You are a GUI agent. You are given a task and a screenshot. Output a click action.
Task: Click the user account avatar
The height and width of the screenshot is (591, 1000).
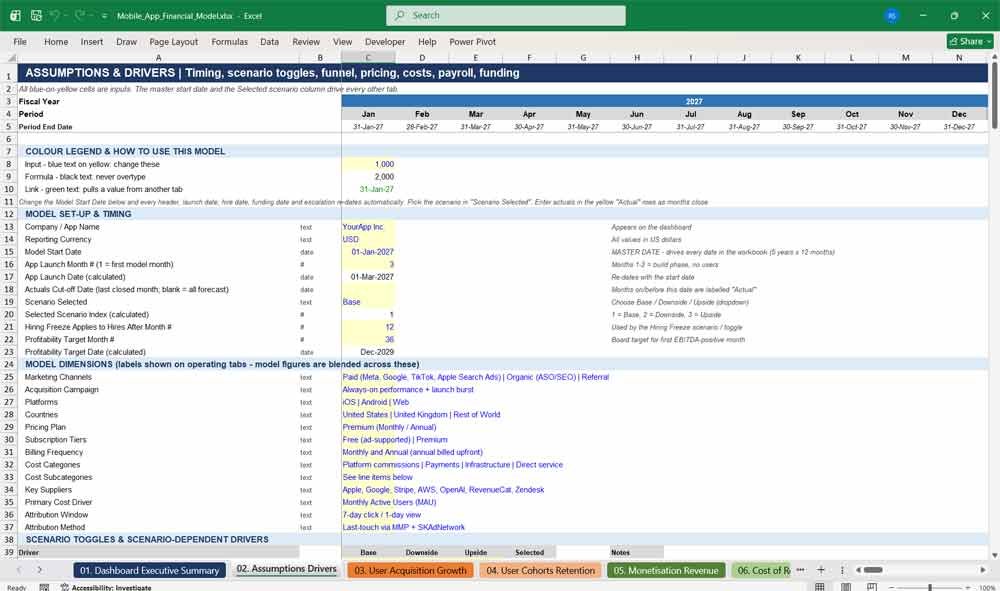point(892,16)
